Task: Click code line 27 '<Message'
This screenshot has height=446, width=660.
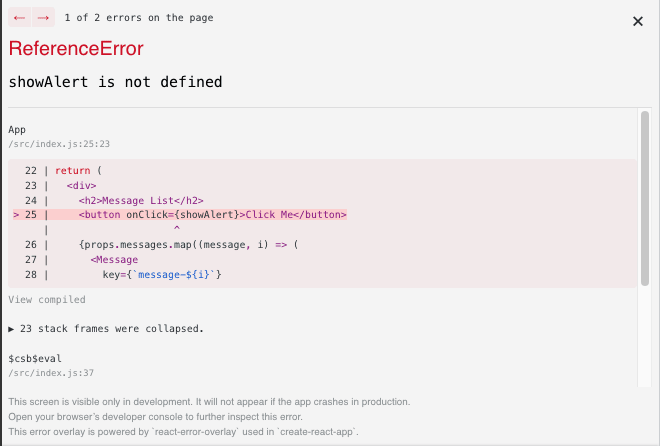Action: pos(114,260)
